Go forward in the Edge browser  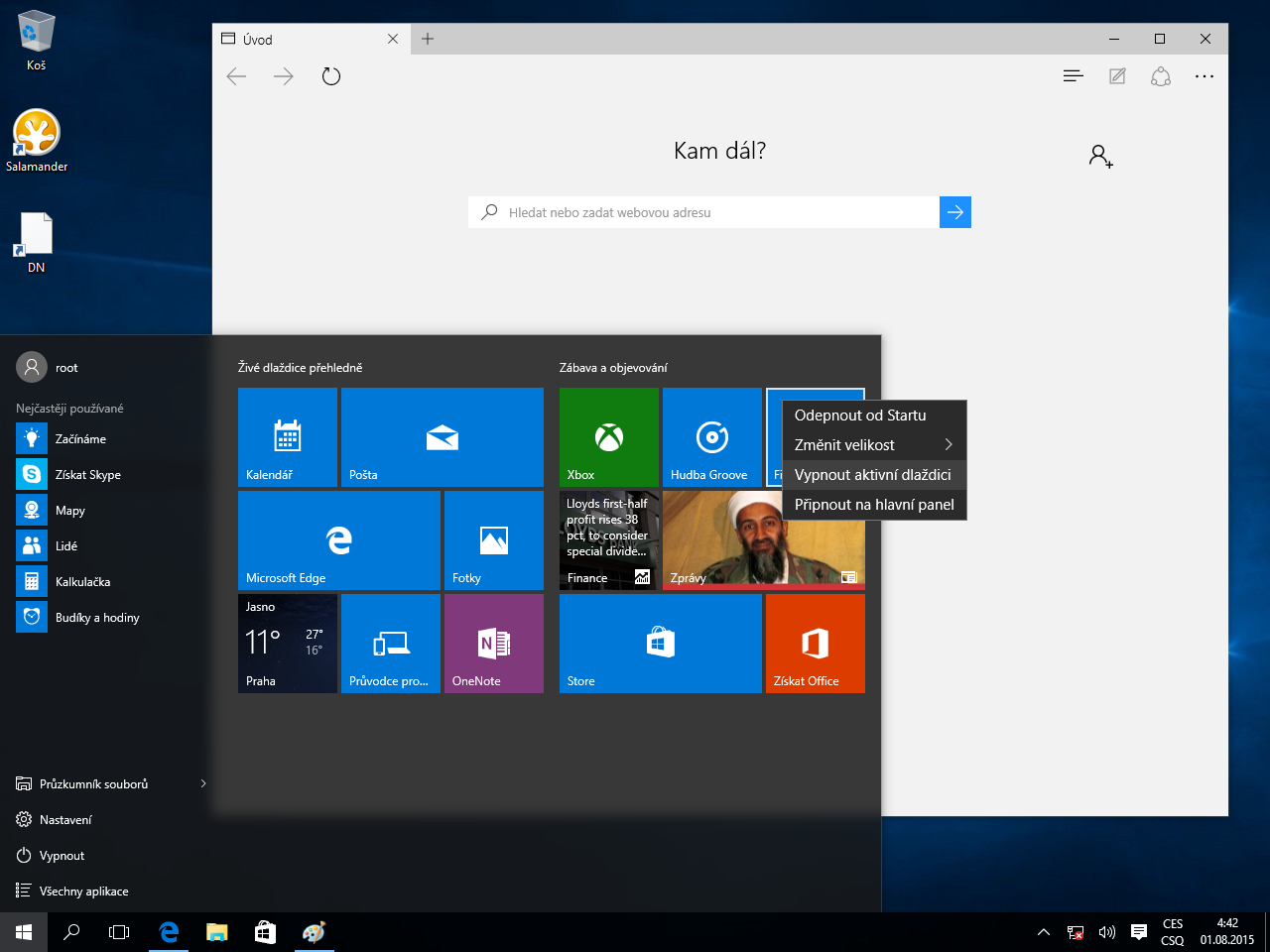284,76
